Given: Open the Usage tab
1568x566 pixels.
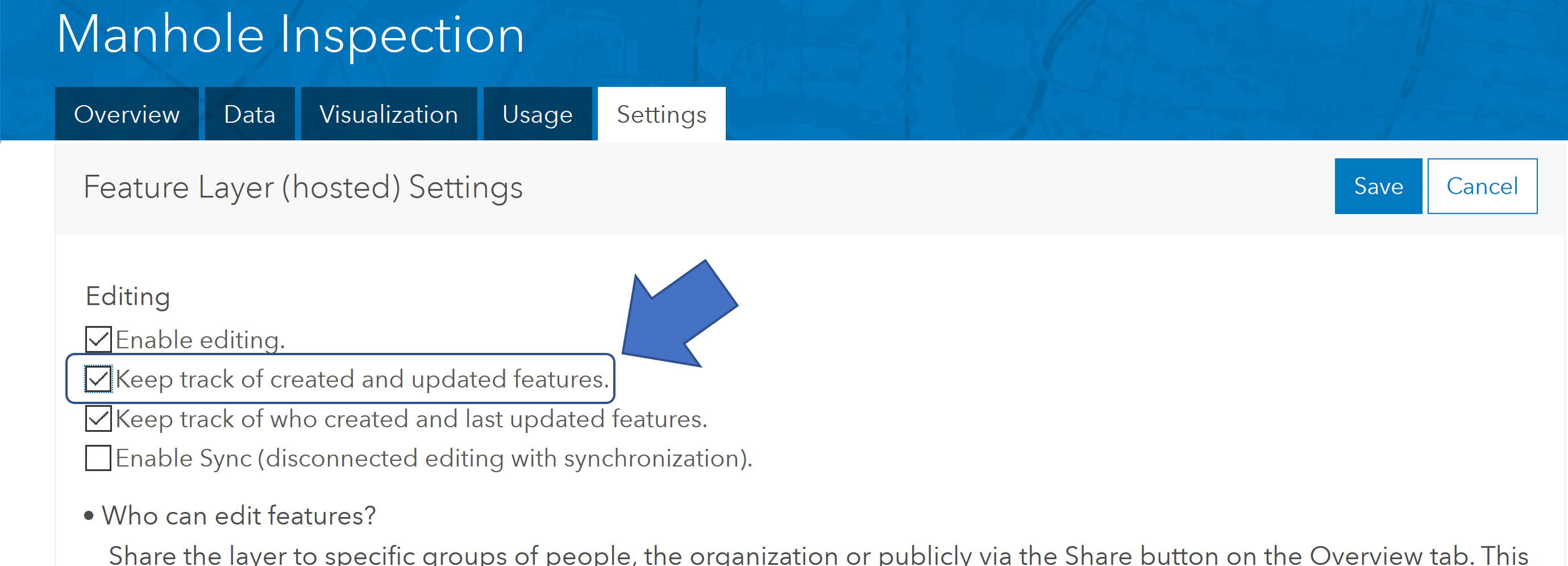Looking at the screenshot, I should pos(538,114).
